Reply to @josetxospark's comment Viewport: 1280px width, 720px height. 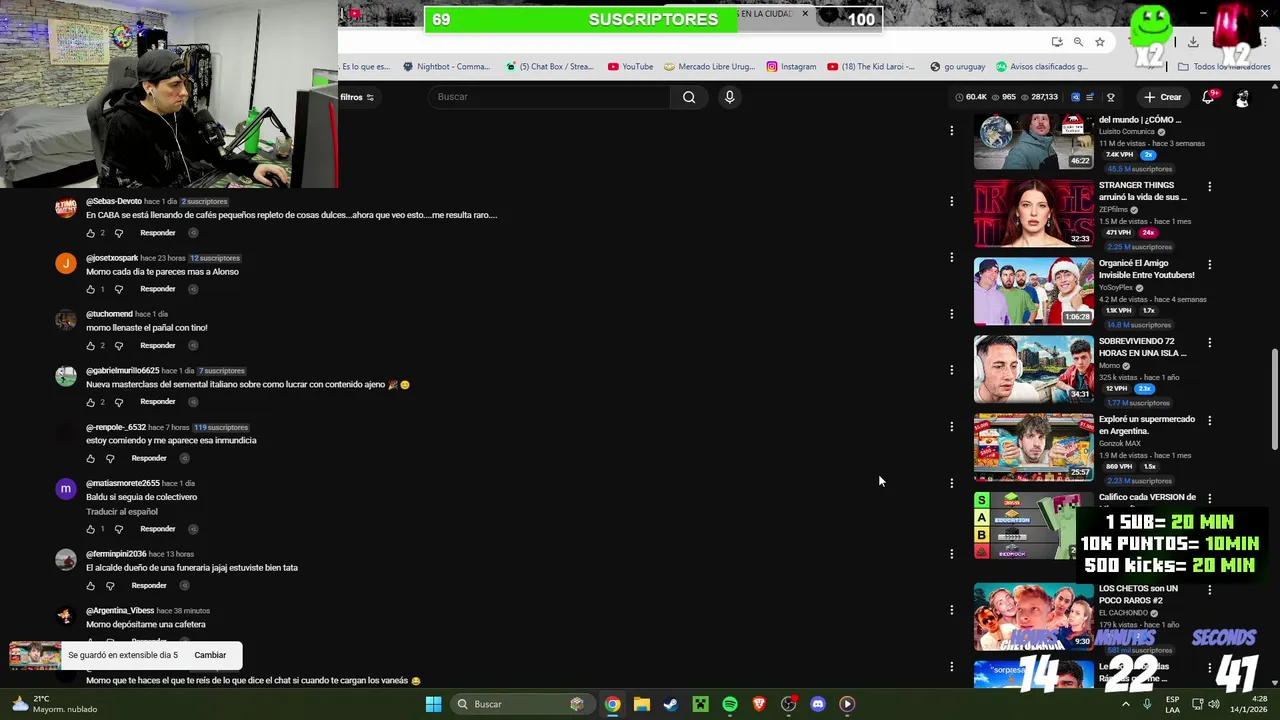pyautogui.click(x=157, y=289)
